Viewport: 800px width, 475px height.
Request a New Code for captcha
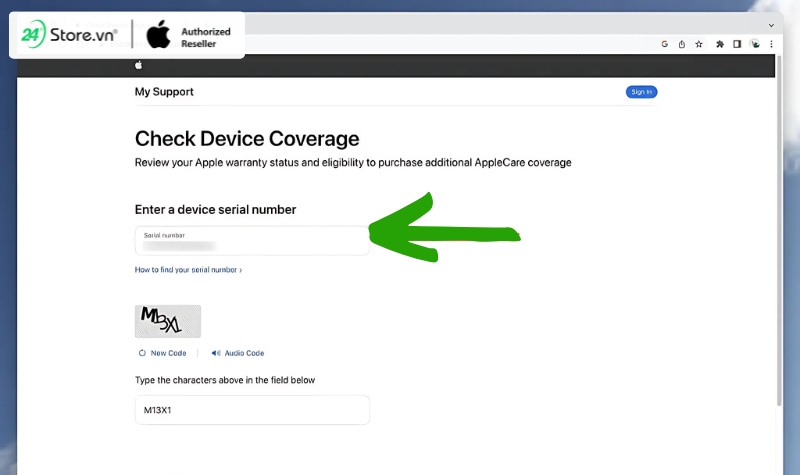(168, 353)
